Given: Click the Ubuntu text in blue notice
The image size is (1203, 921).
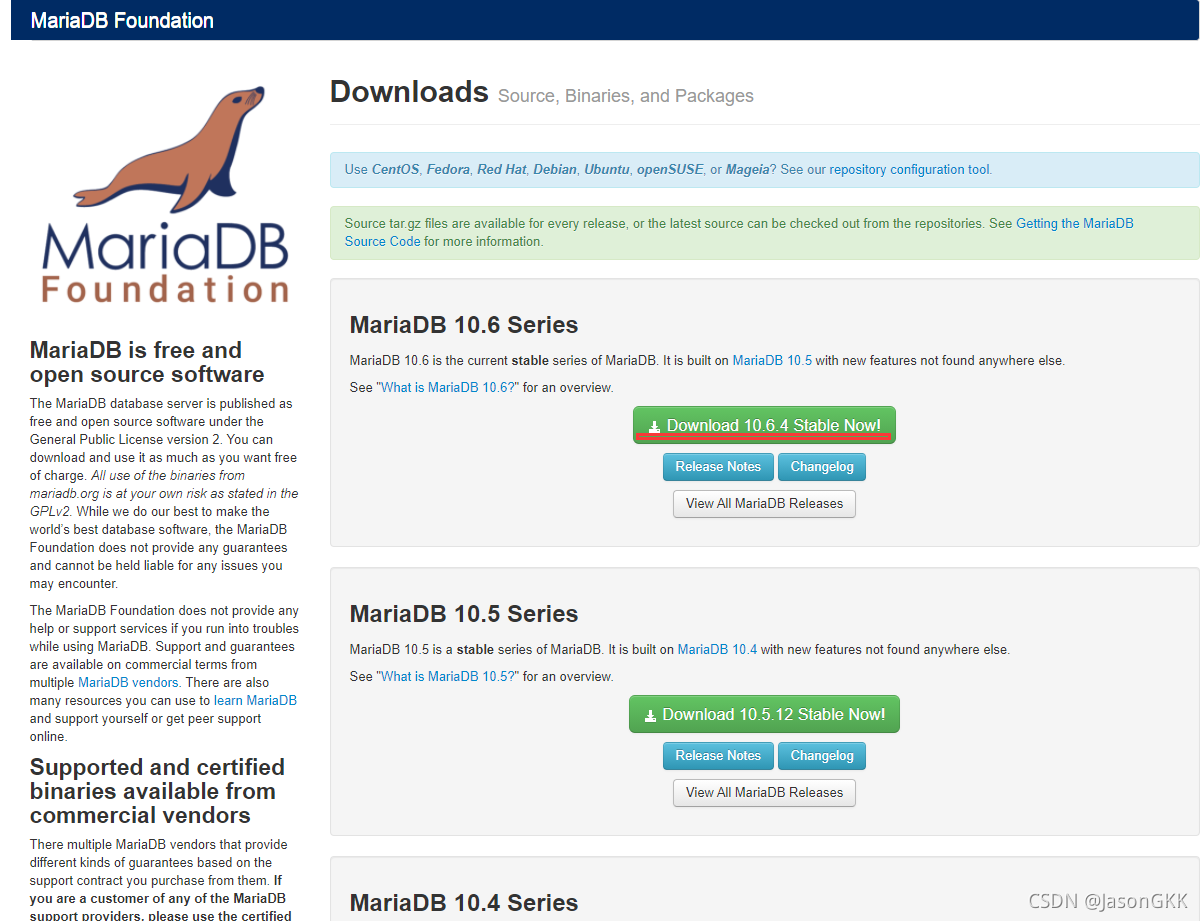Looking at the screenshot, I should 607,170.
